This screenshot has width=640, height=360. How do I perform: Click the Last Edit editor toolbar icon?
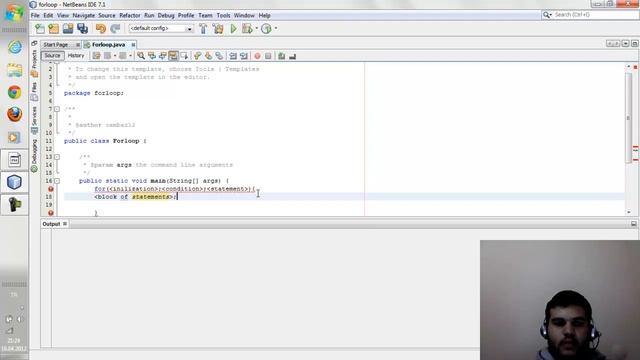pyautogui.click(x=96, y=56)
